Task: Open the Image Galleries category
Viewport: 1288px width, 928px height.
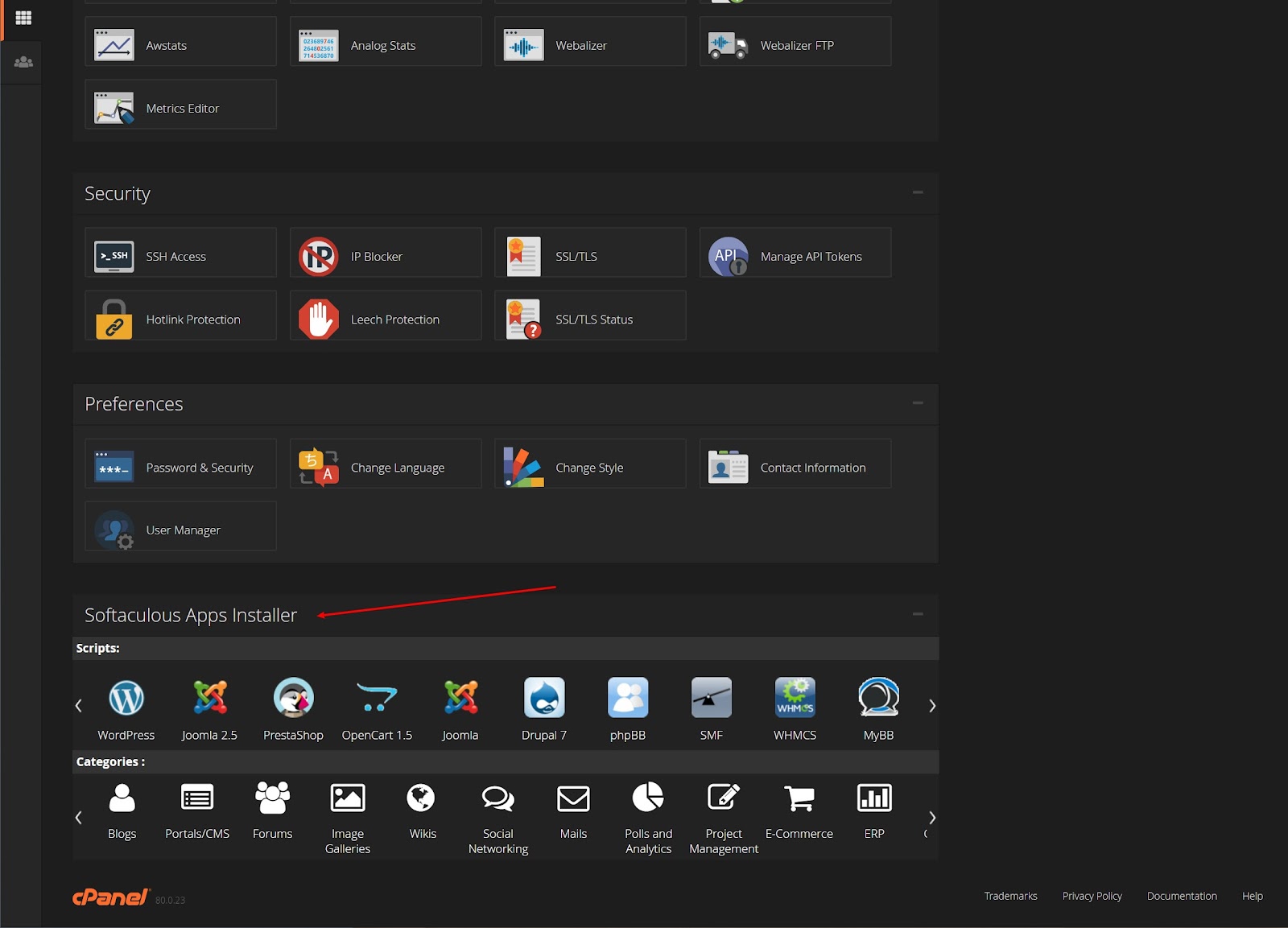Action: [x=348, y=818]
